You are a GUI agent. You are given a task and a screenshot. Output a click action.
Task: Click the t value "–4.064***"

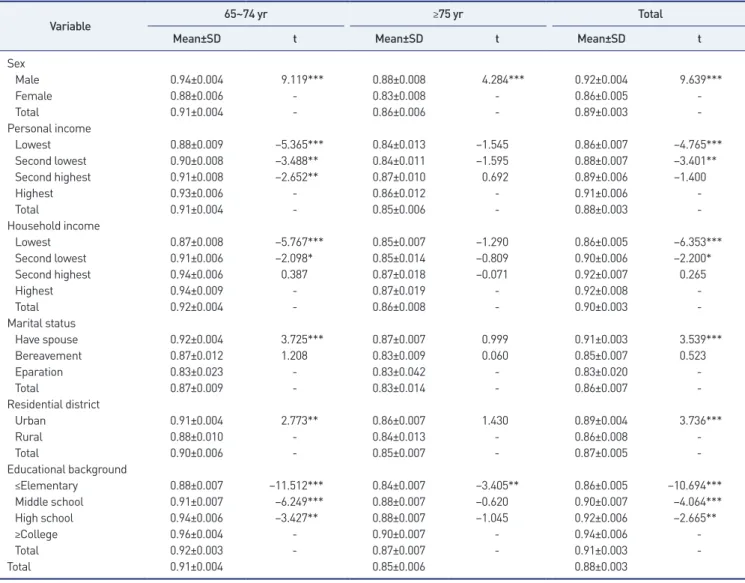click(697, 502)
